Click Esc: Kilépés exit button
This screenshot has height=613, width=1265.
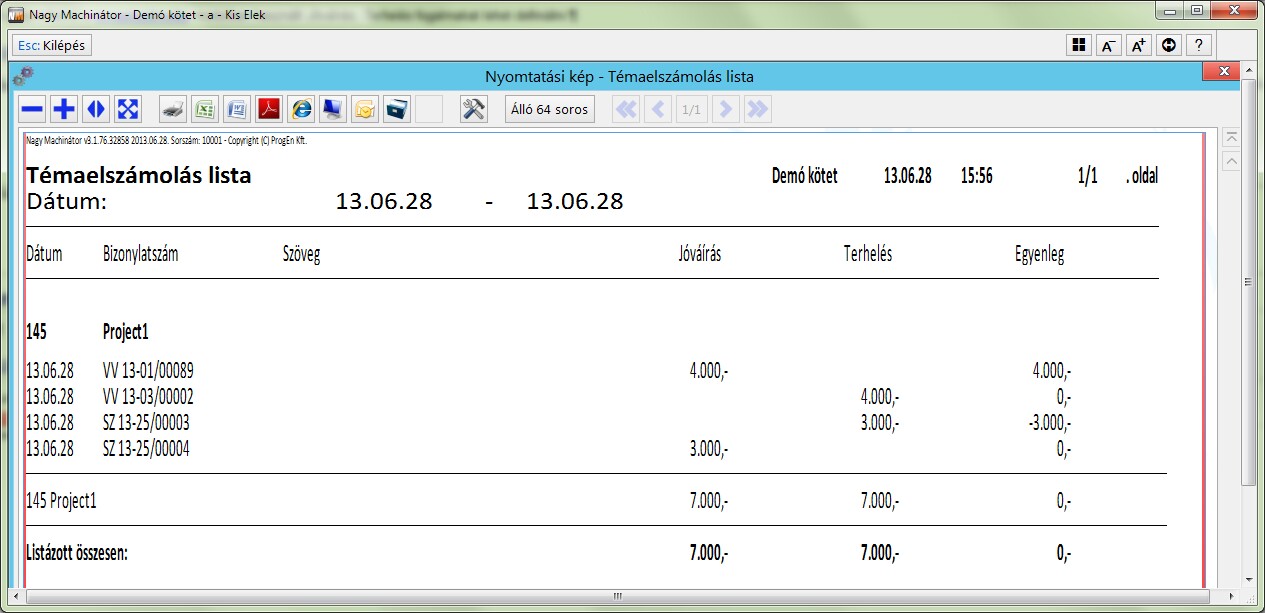52,45
